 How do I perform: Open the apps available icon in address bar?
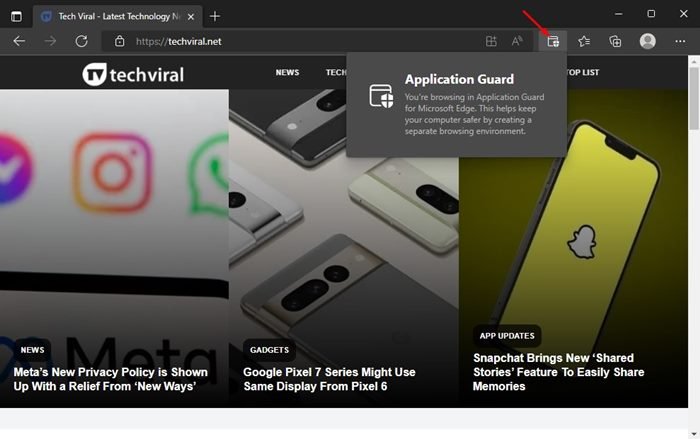pos(491,42)
